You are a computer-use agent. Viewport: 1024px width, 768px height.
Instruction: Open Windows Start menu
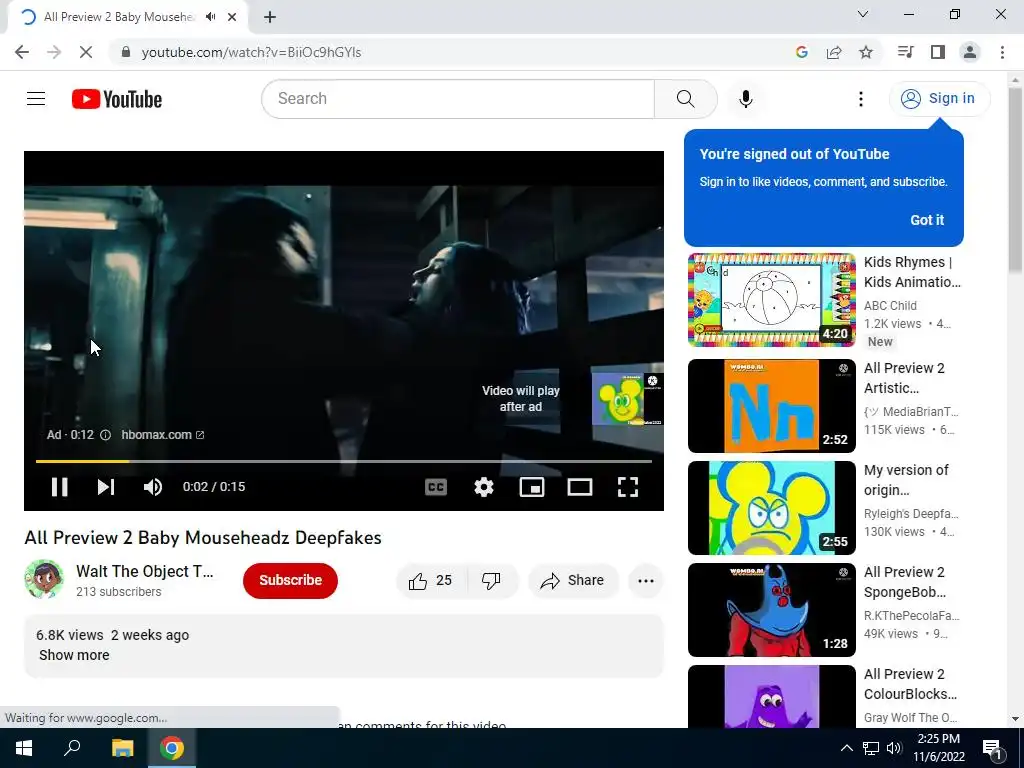pyautogui.click(x=24, y=748)
